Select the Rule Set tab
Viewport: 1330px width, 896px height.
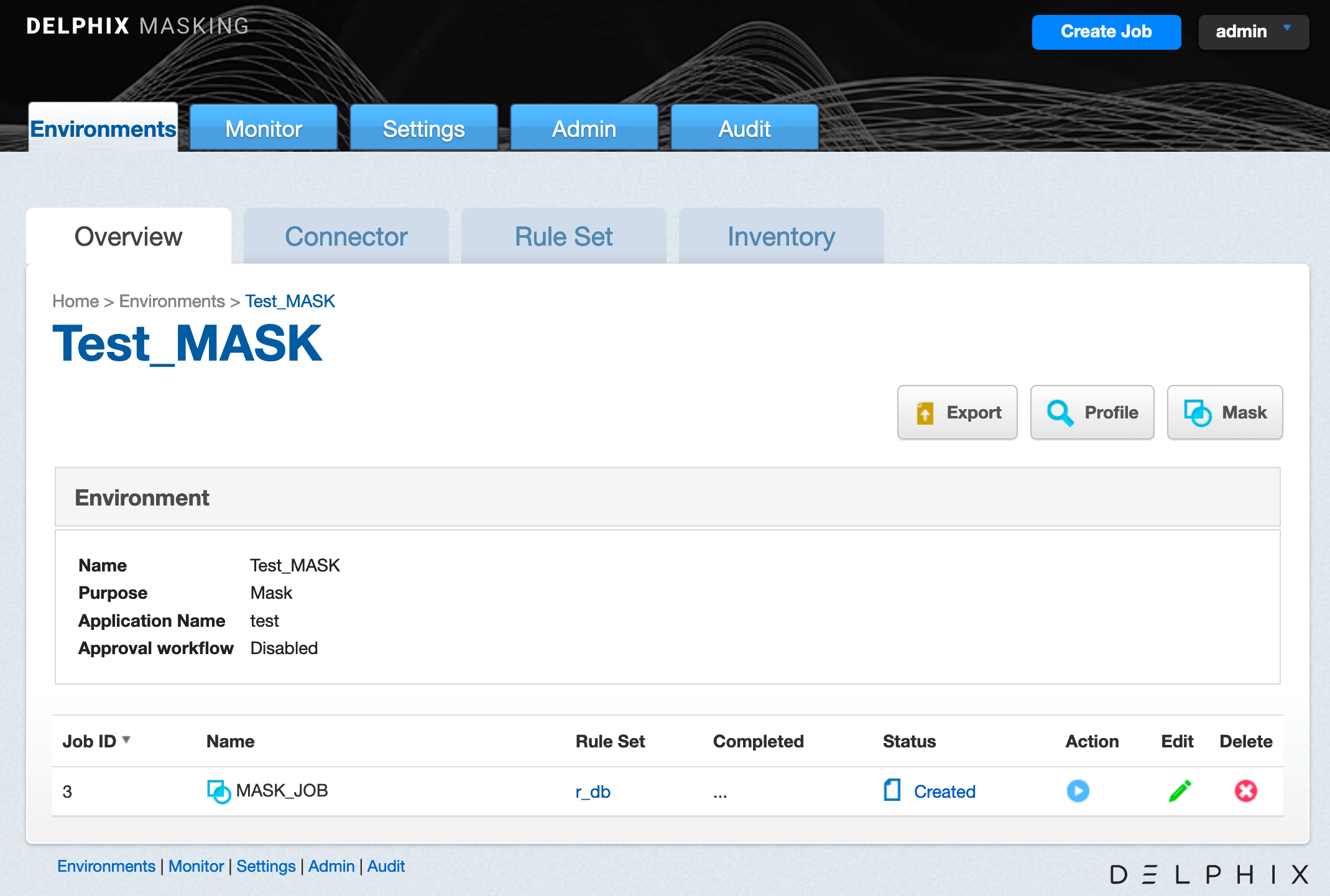(x=563, y=236)
